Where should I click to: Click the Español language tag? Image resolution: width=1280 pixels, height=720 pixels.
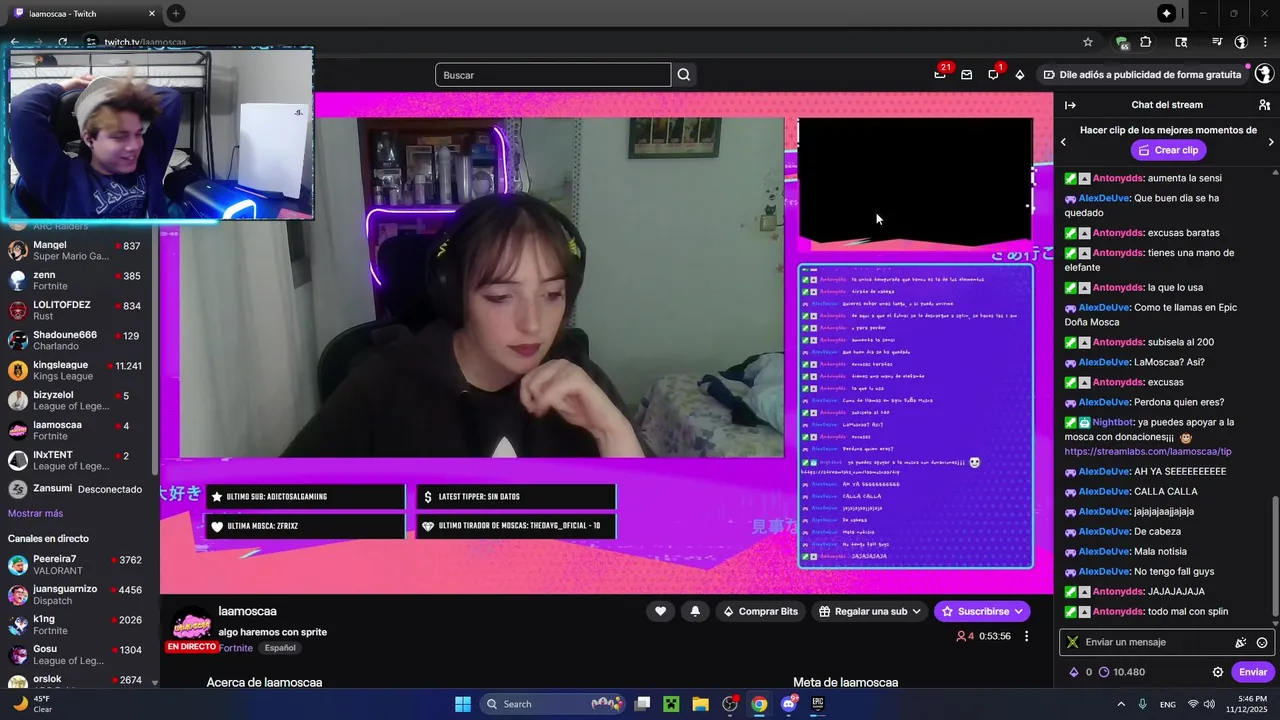(280, 648)
